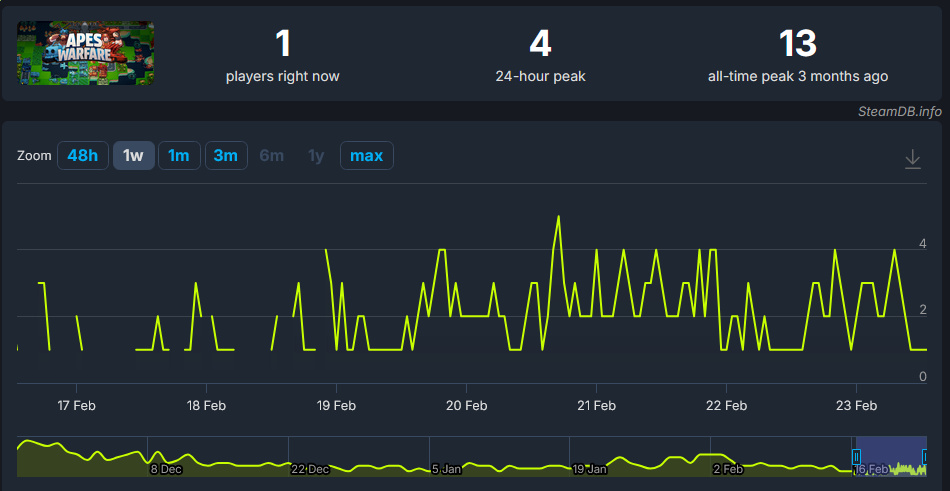Click the '20 Feb' axis label
This screenshot has height=491, width=950.
(x=467, y=406)
